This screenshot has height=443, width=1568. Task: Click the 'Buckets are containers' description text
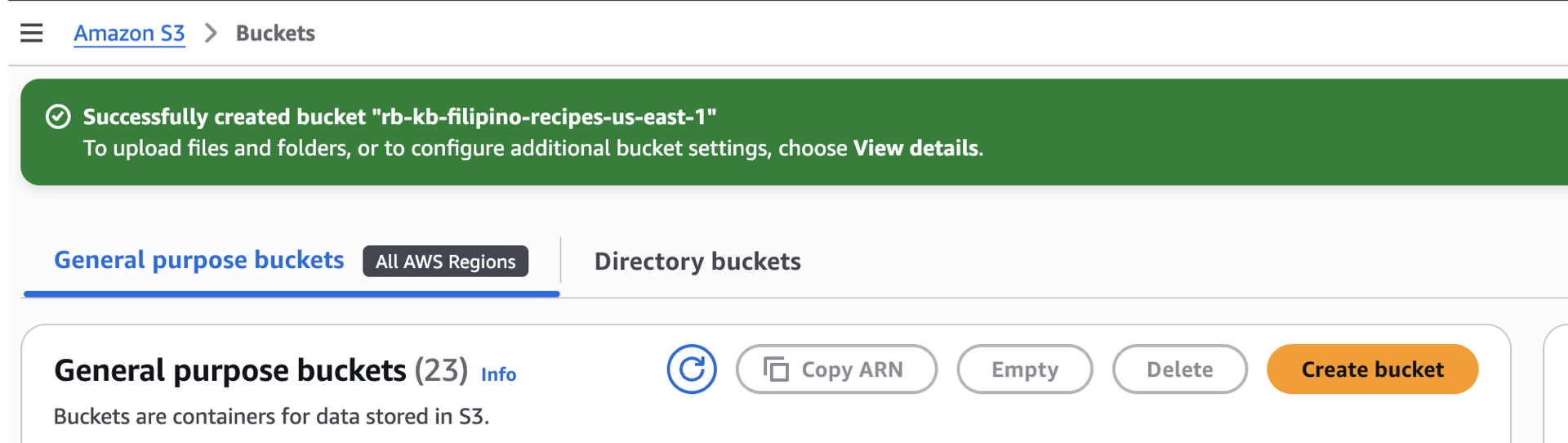271,417
